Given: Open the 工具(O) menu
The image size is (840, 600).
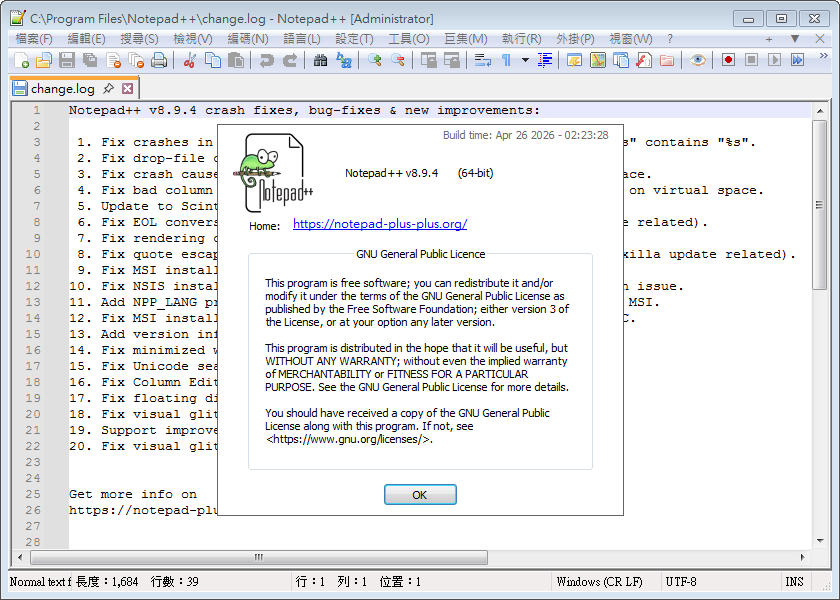Looking at the screenshot, I should click(409, 39).
